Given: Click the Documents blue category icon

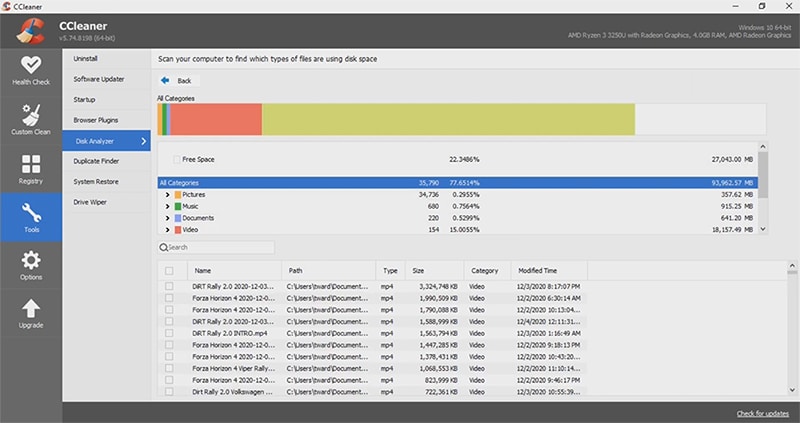Looking at the screenshot, I should (178, 218).
